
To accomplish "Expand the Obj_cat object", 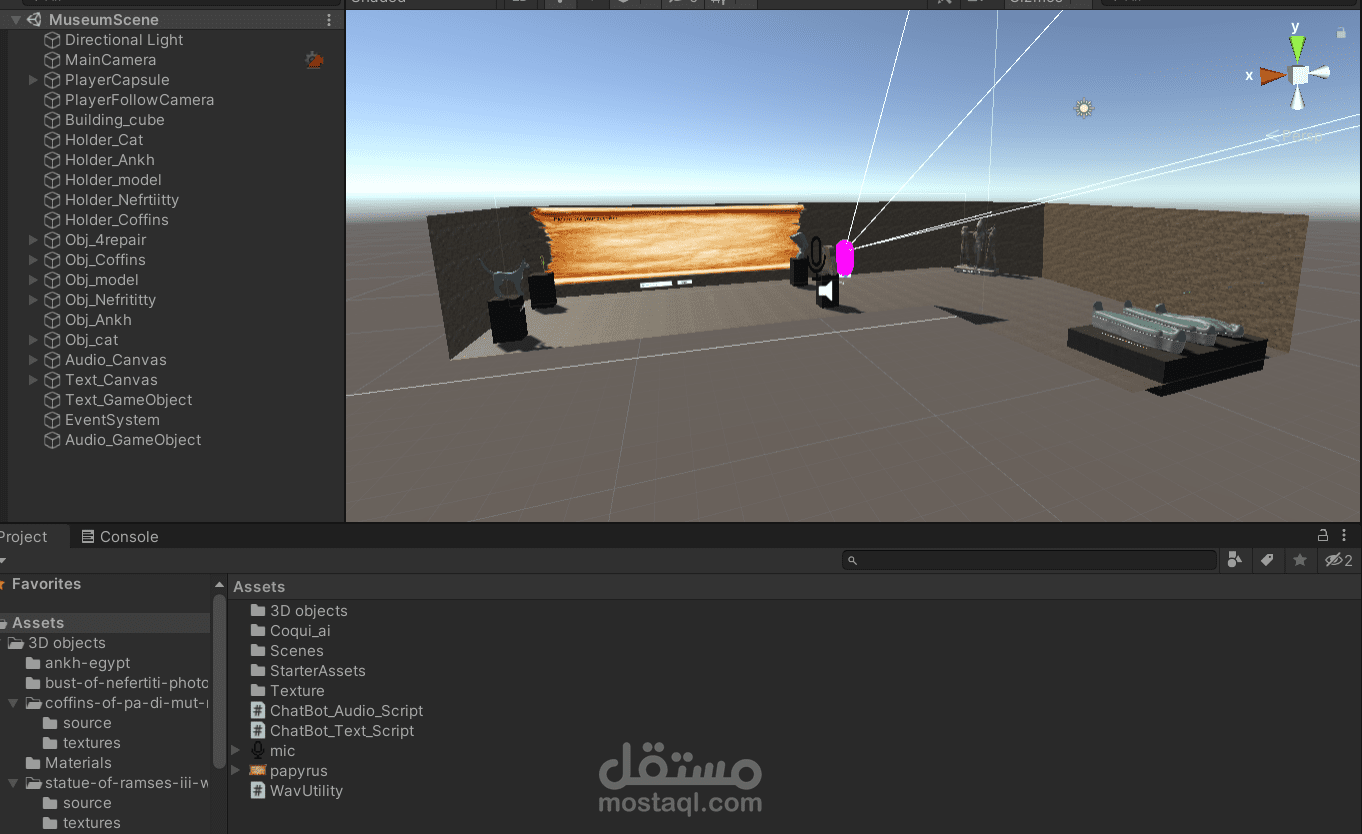I will (33, 340).
